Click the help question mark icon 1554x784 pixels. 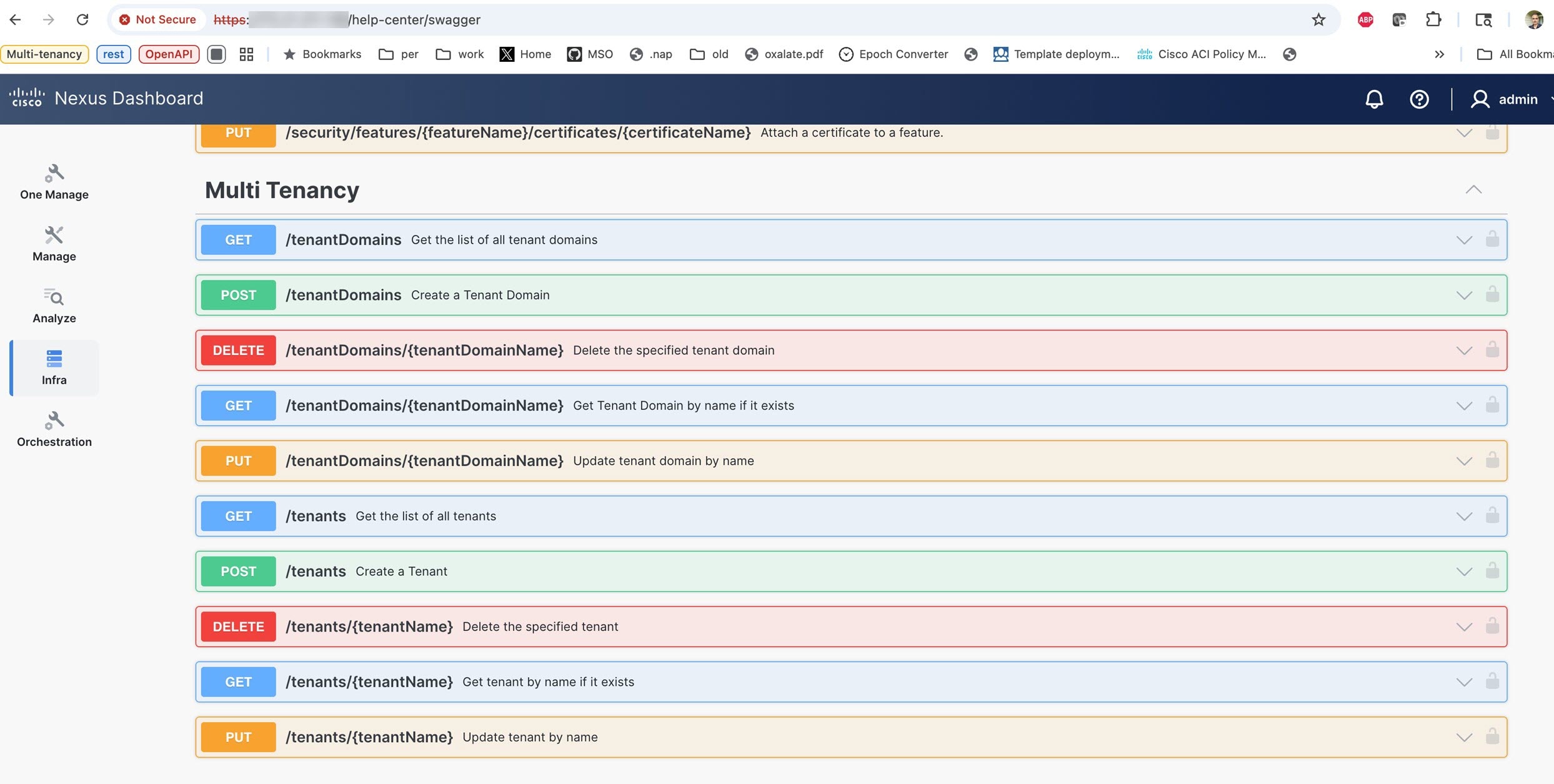pyautogui.click(x=1419, y=99)
